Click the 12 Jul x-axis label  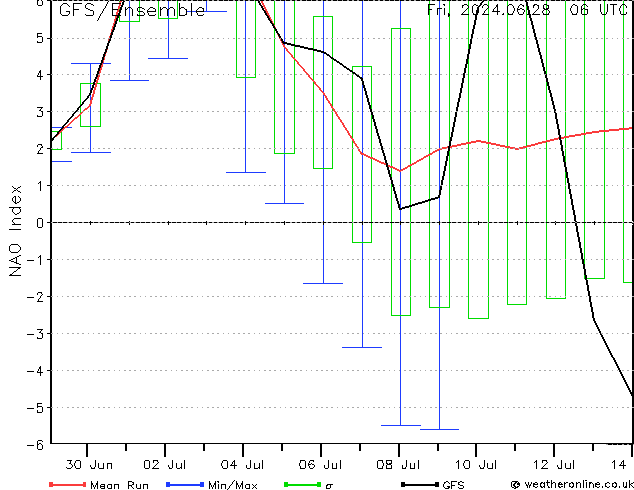(x=554, y=465)
